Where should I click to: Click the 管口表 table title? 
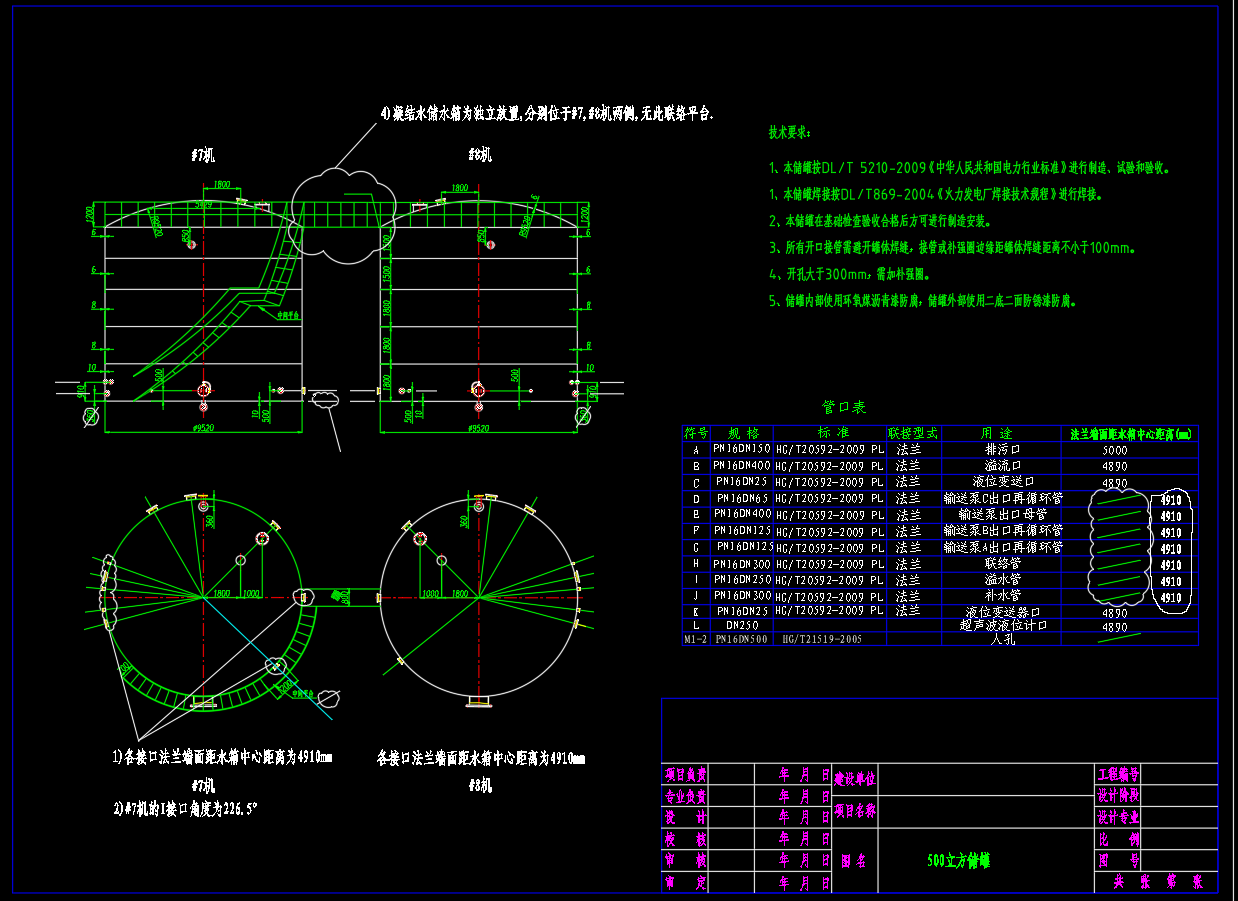click(x=844, y=407)
